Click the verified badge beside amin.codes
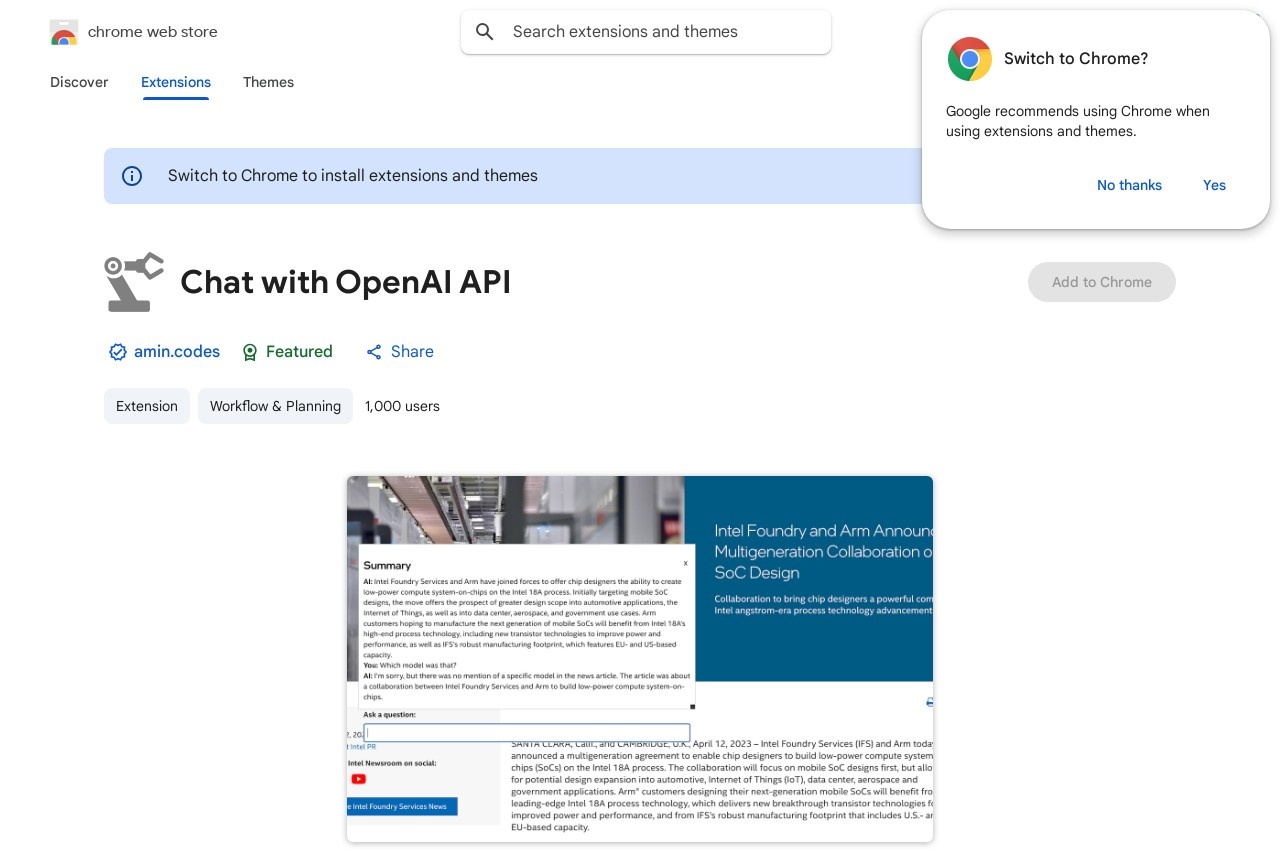The width and height of the screenshot is (1280, 853). tap(118, 352)
